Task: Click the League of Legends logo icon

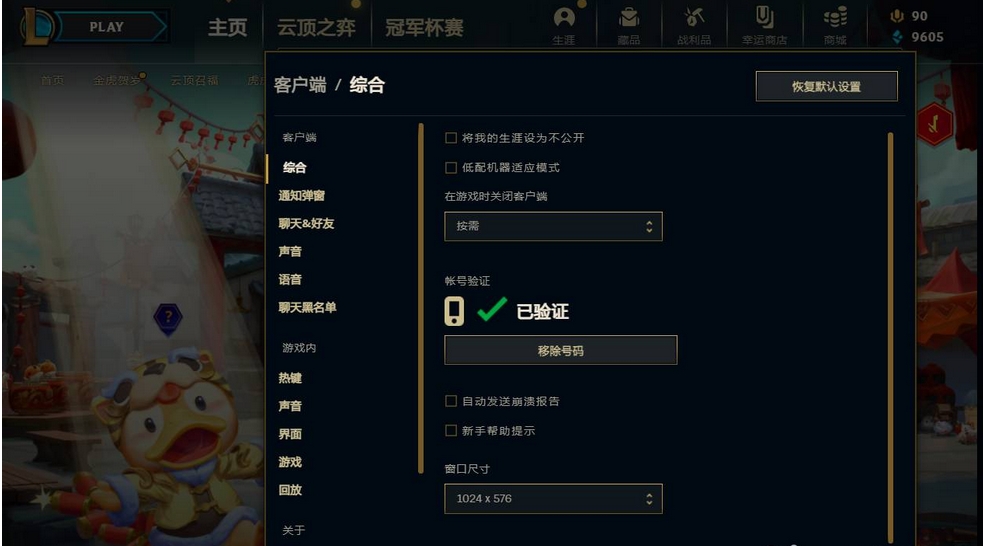Action: [37, 27]
